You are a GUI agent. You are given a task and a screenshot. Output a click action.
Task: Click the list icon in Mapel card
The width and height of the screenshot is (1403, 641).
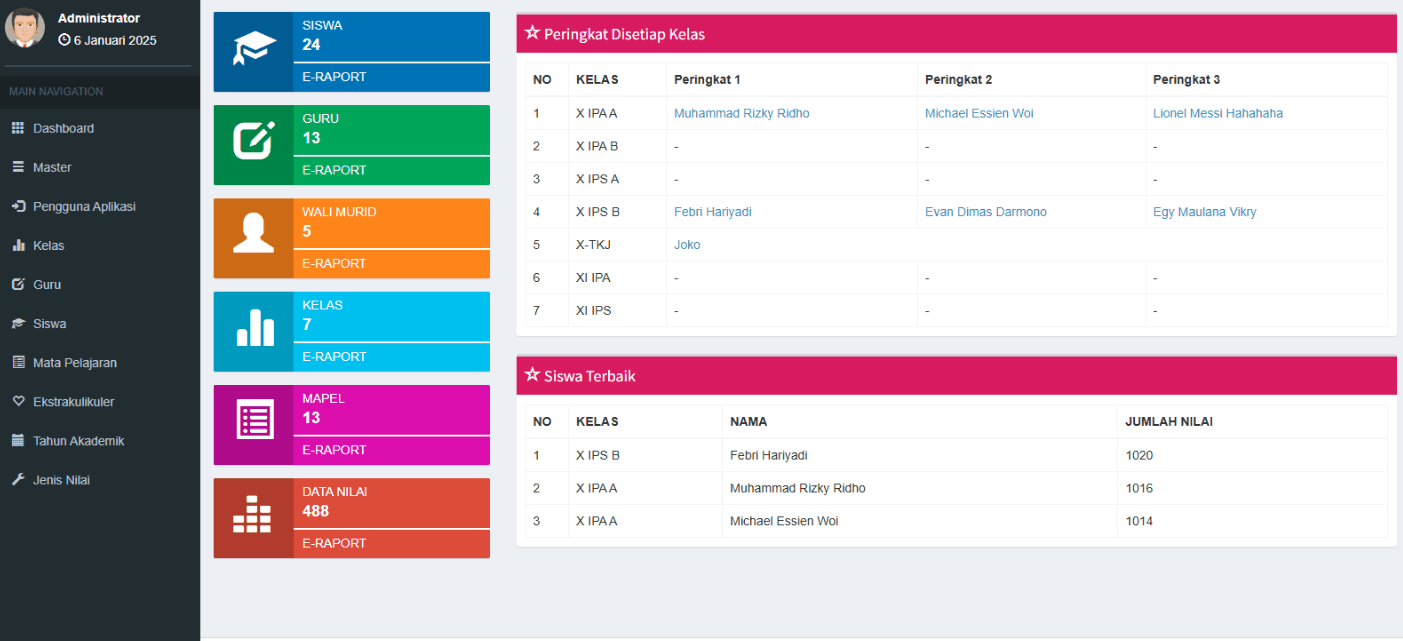tap(254, 420)
